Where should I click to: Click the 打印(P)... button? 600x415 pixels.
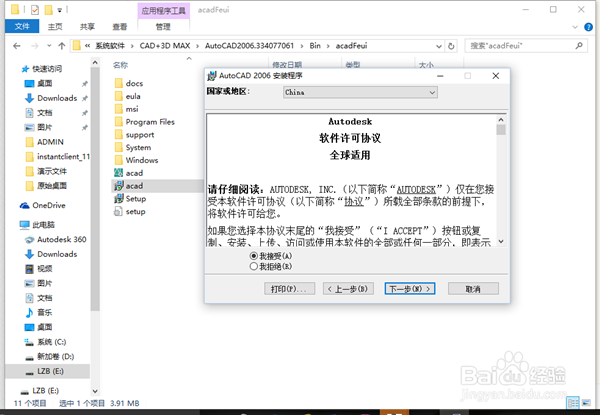click(289, 289)
